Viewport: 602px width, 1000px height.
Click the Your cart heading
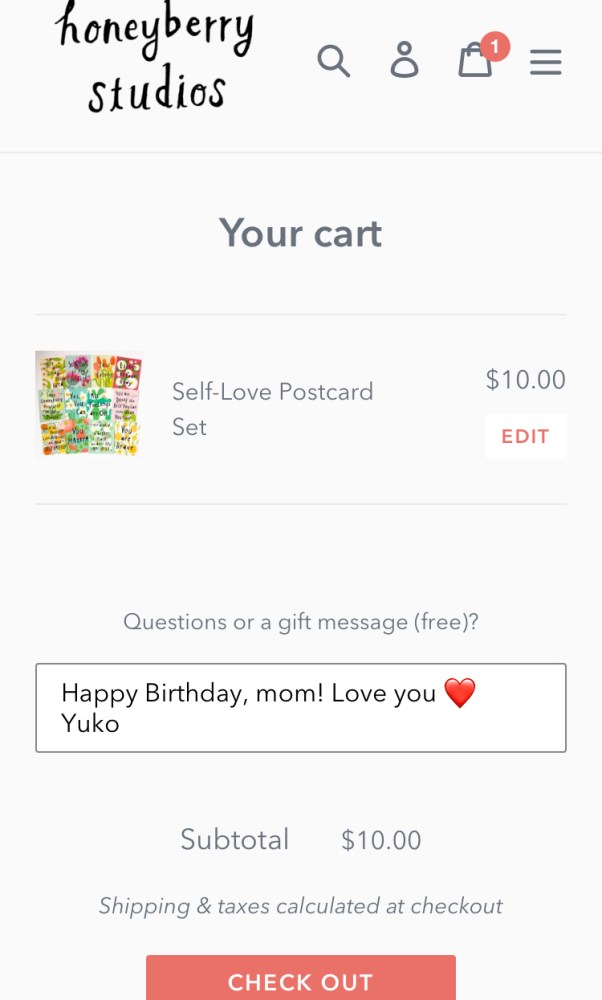301,234
